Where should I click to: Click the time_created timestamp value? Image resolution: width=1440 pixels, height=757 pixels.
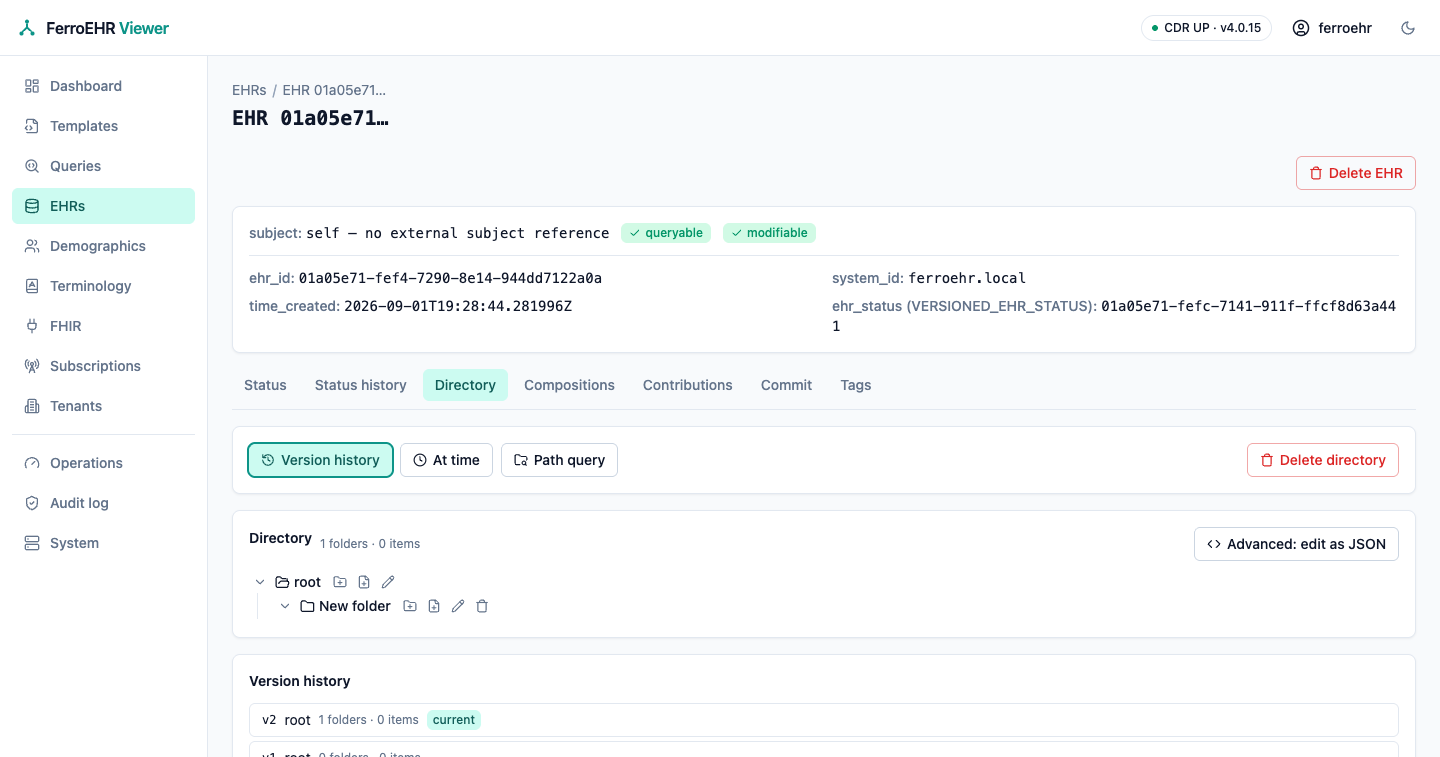pos(458,306)
